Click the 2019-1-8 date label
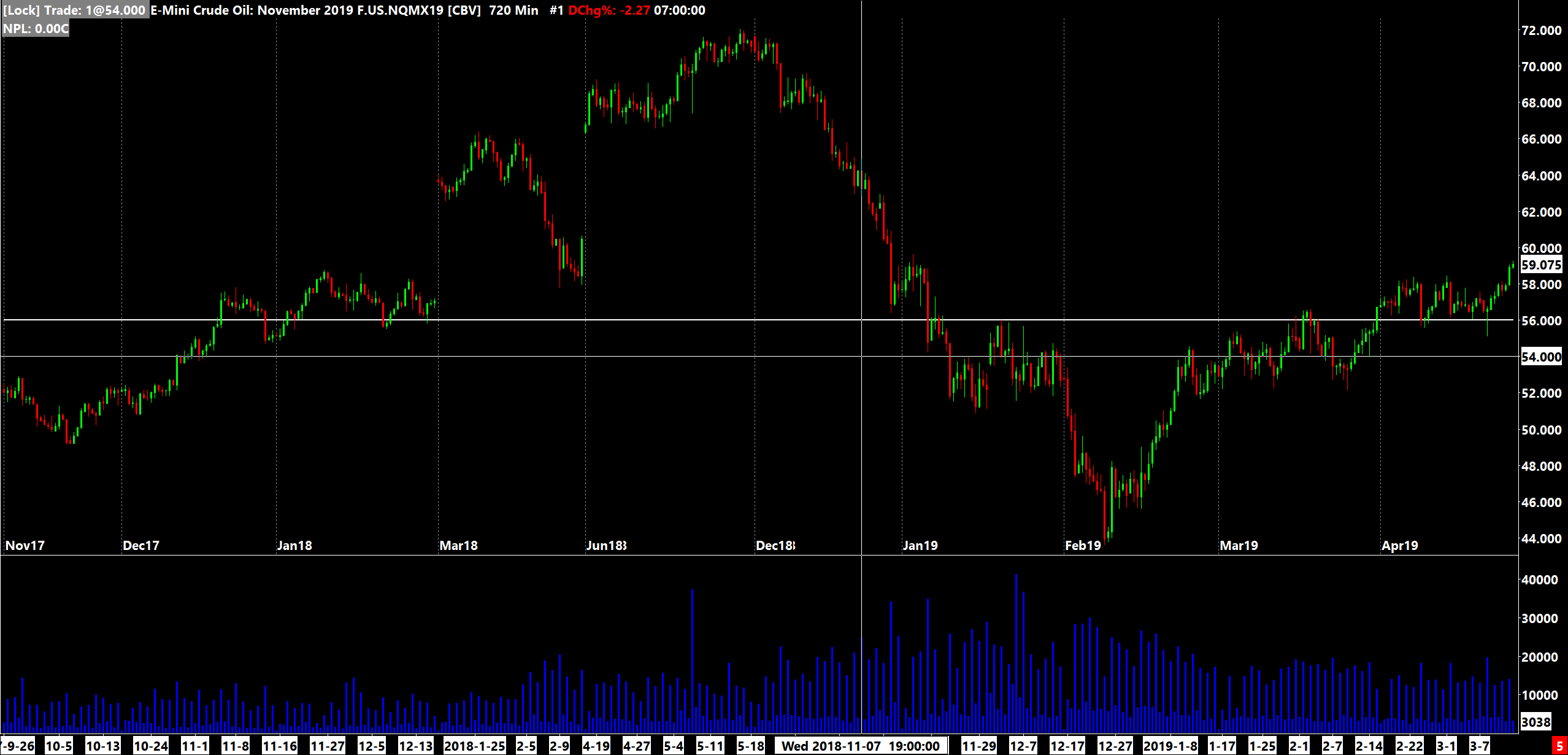 coord(1170,746)
